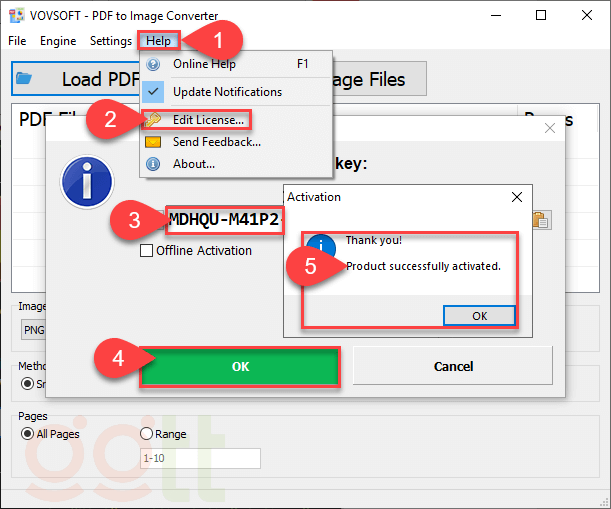Click the paste clipboard icon beside key field
The height and width of the screenshot is (509, 611).
point(541,220)
